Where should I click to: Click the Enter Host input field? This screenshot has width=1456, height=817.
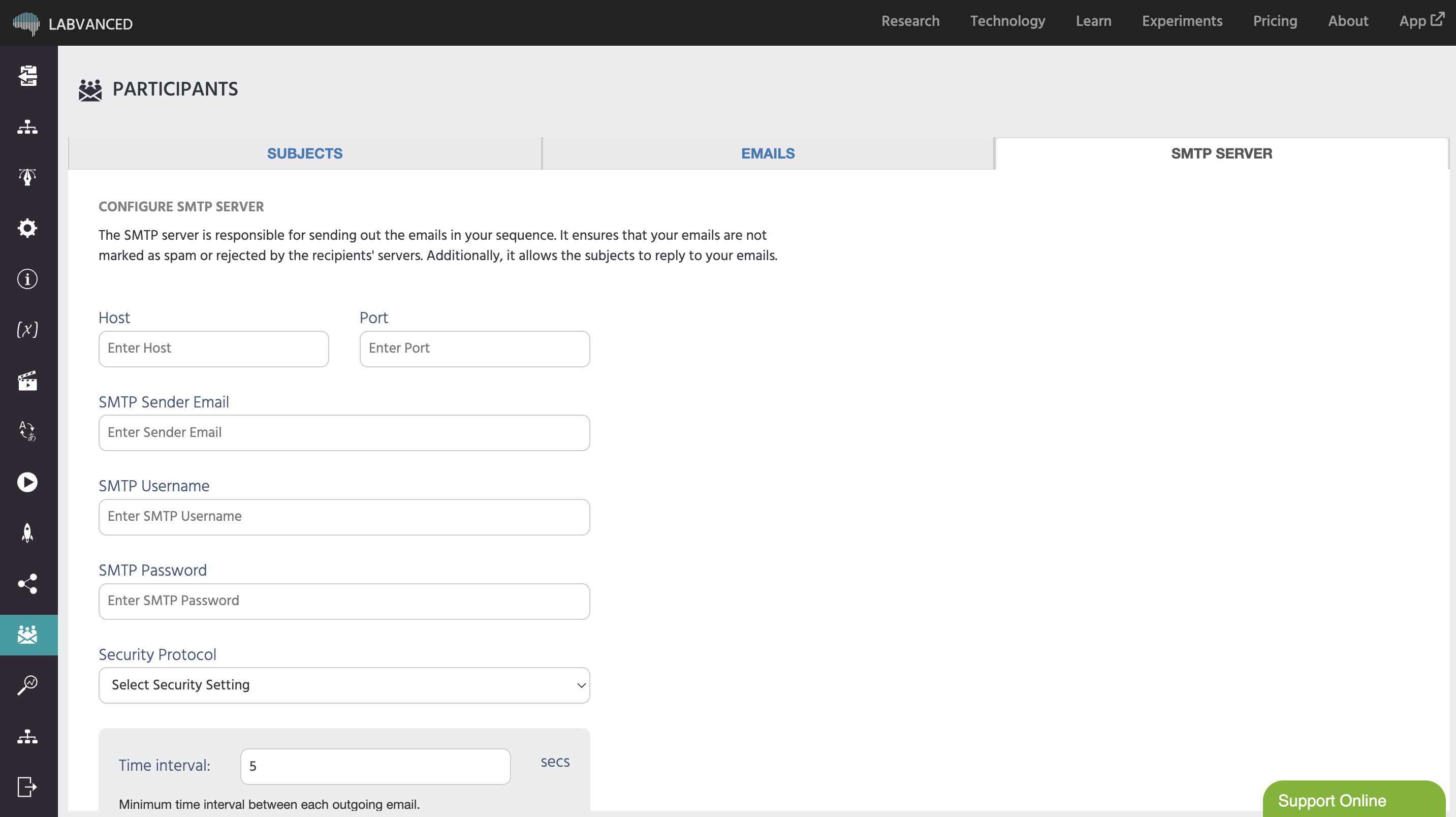[213, 348]
